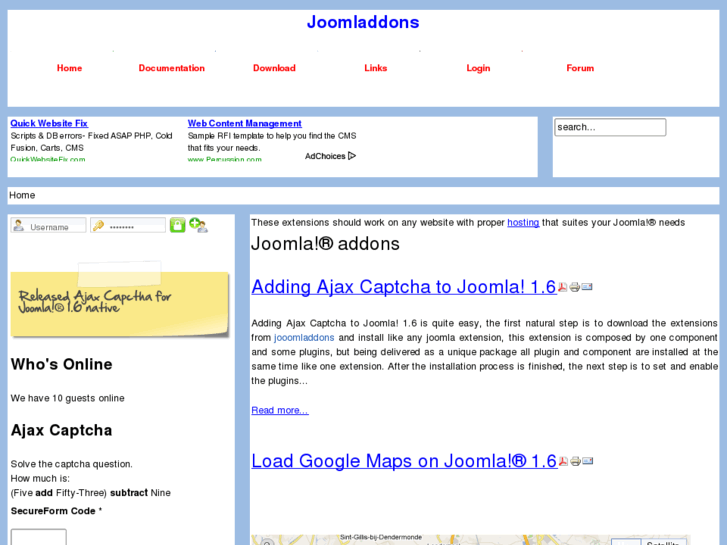This screenshot has height=545, width=727.
Task: Click the Username input field
Action: pos(48,225)
